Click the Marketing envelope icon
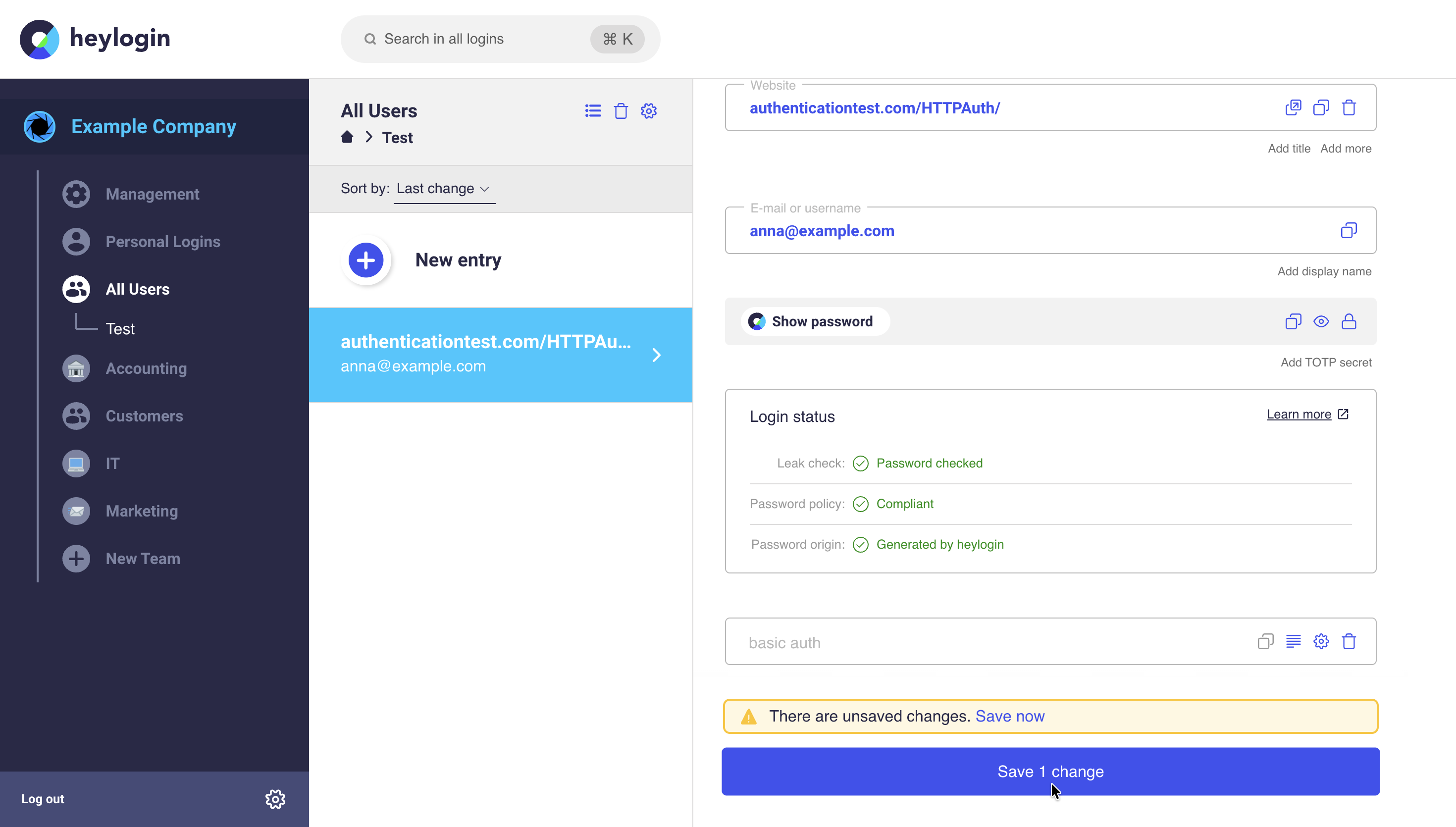The width and height of the screenshot is (1456, 827). coord(76,511)
